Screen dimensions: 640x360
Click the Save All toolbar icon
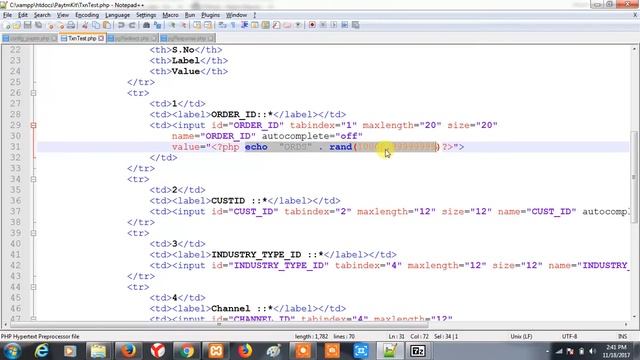[38, 25]
